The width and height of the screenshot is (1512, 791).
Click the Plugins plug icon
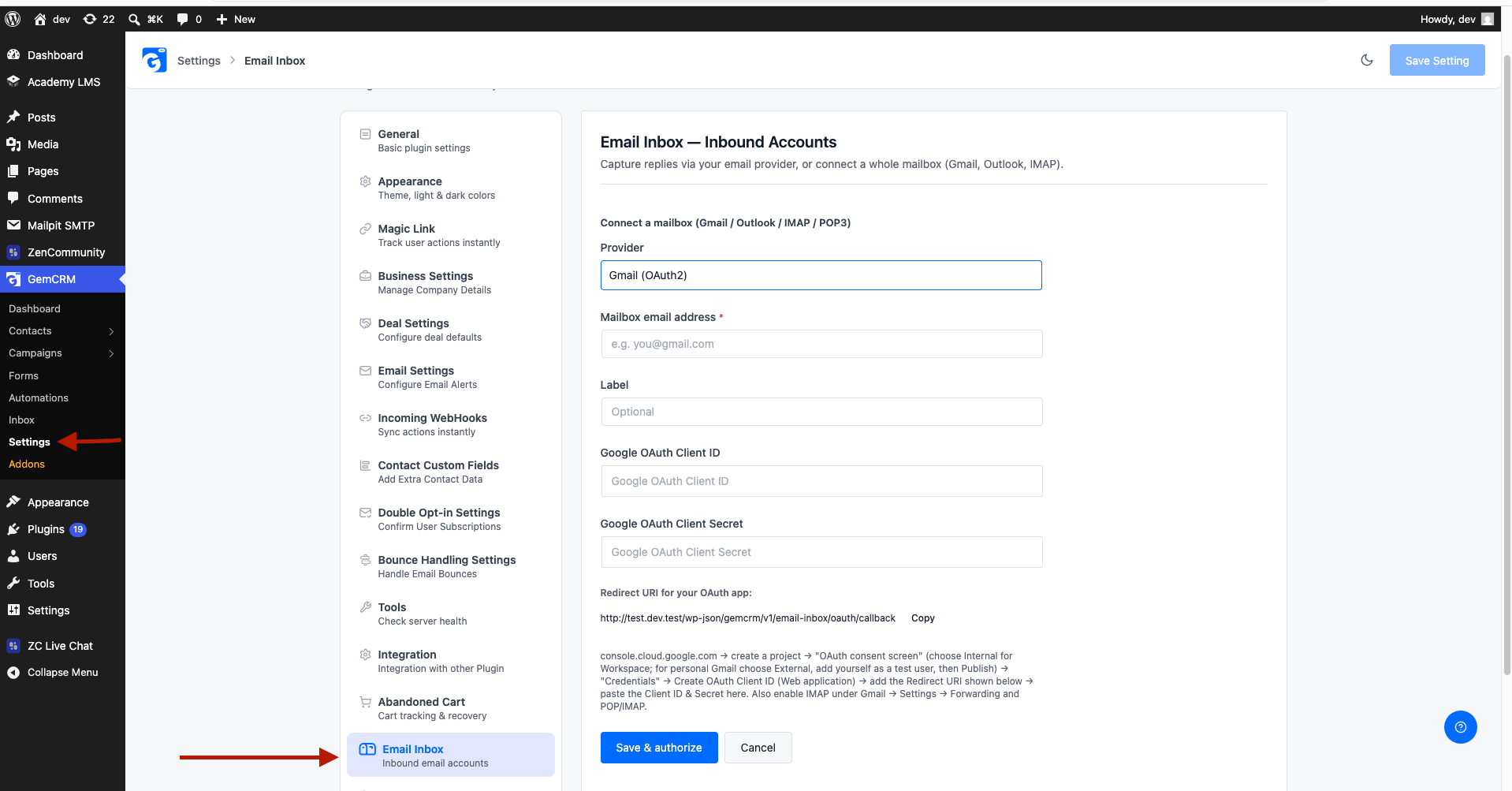pyautogui.click(x=13, y=529)
